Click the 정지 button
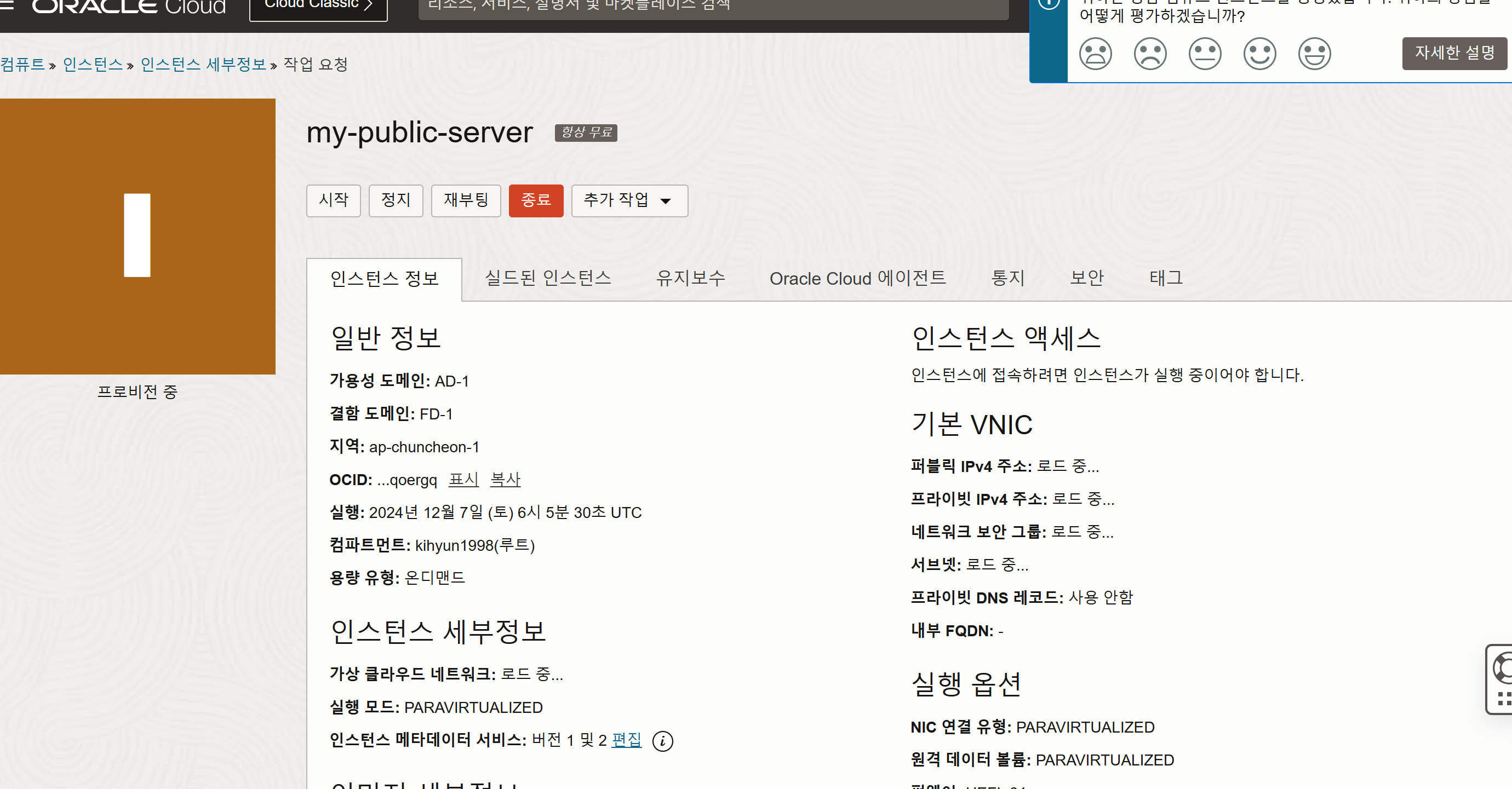 tap(396, 200)
